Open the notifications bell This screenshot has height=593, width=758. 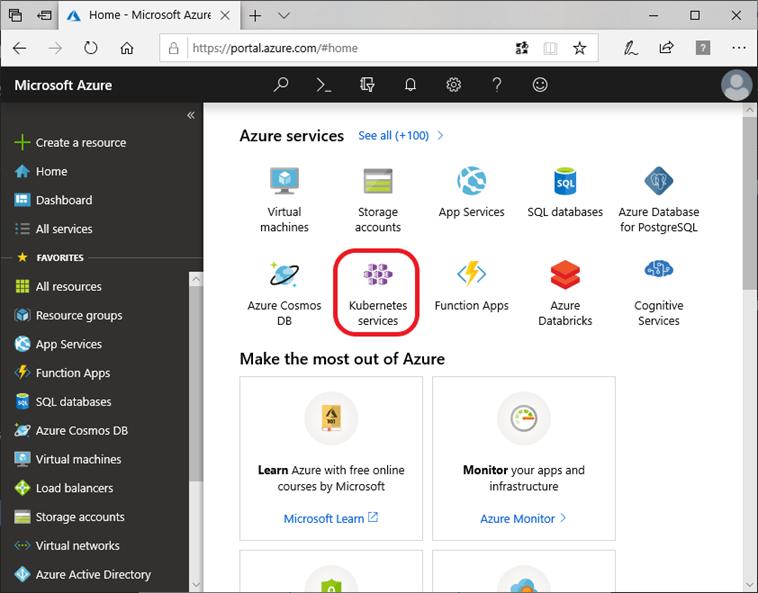coord(410,85)
